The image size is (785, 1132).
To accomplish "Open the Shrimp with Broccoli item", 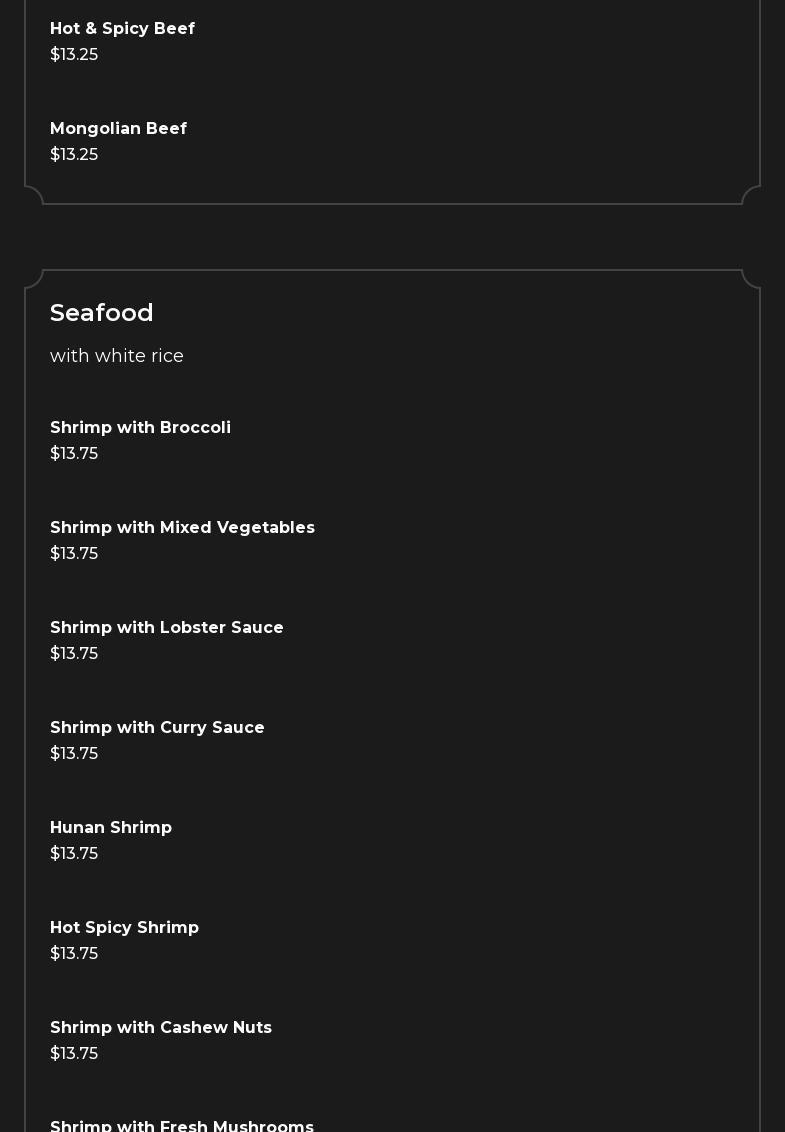I will (x=140, y=428).
